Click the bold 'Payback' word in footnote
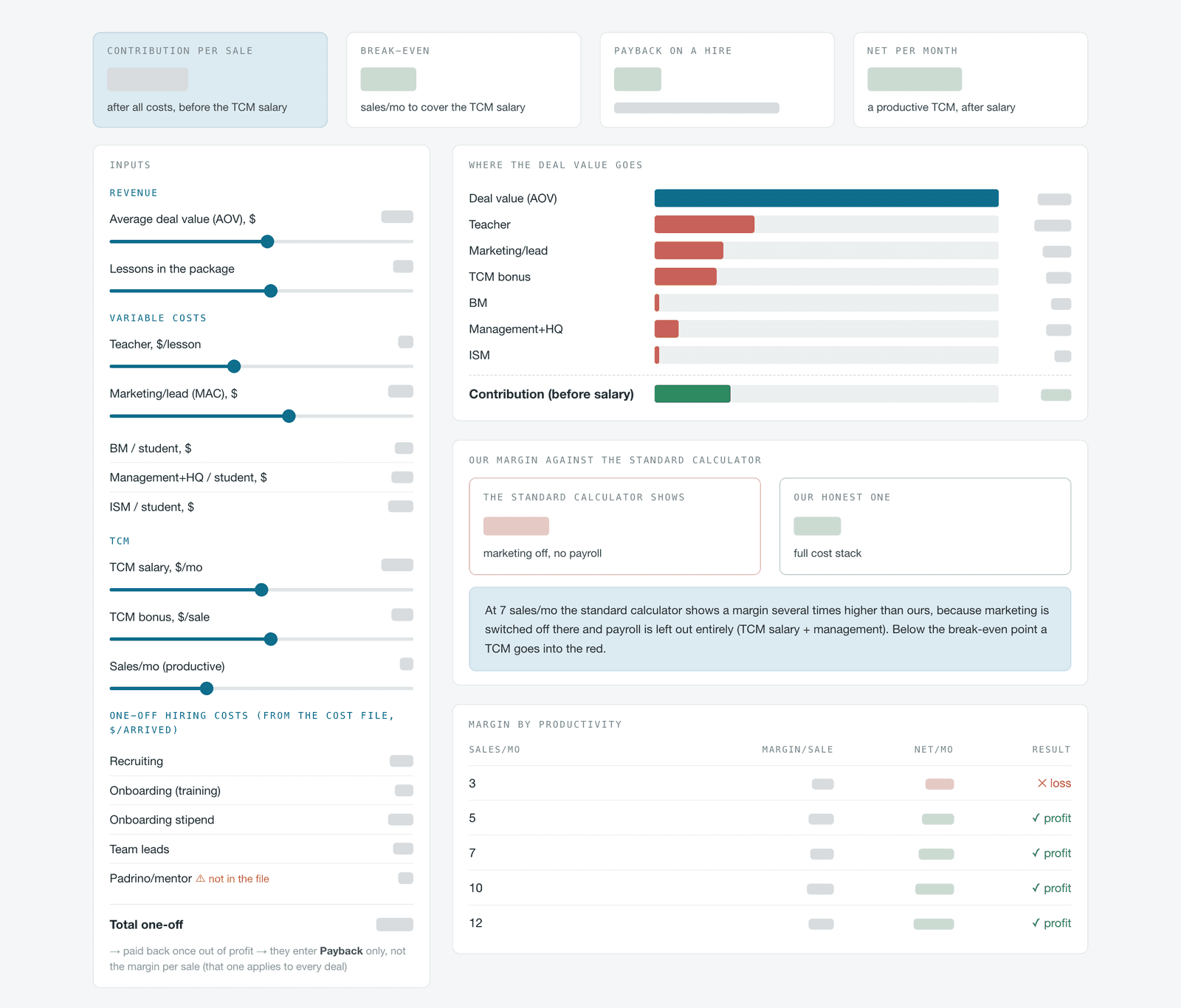 click(341, 951)
